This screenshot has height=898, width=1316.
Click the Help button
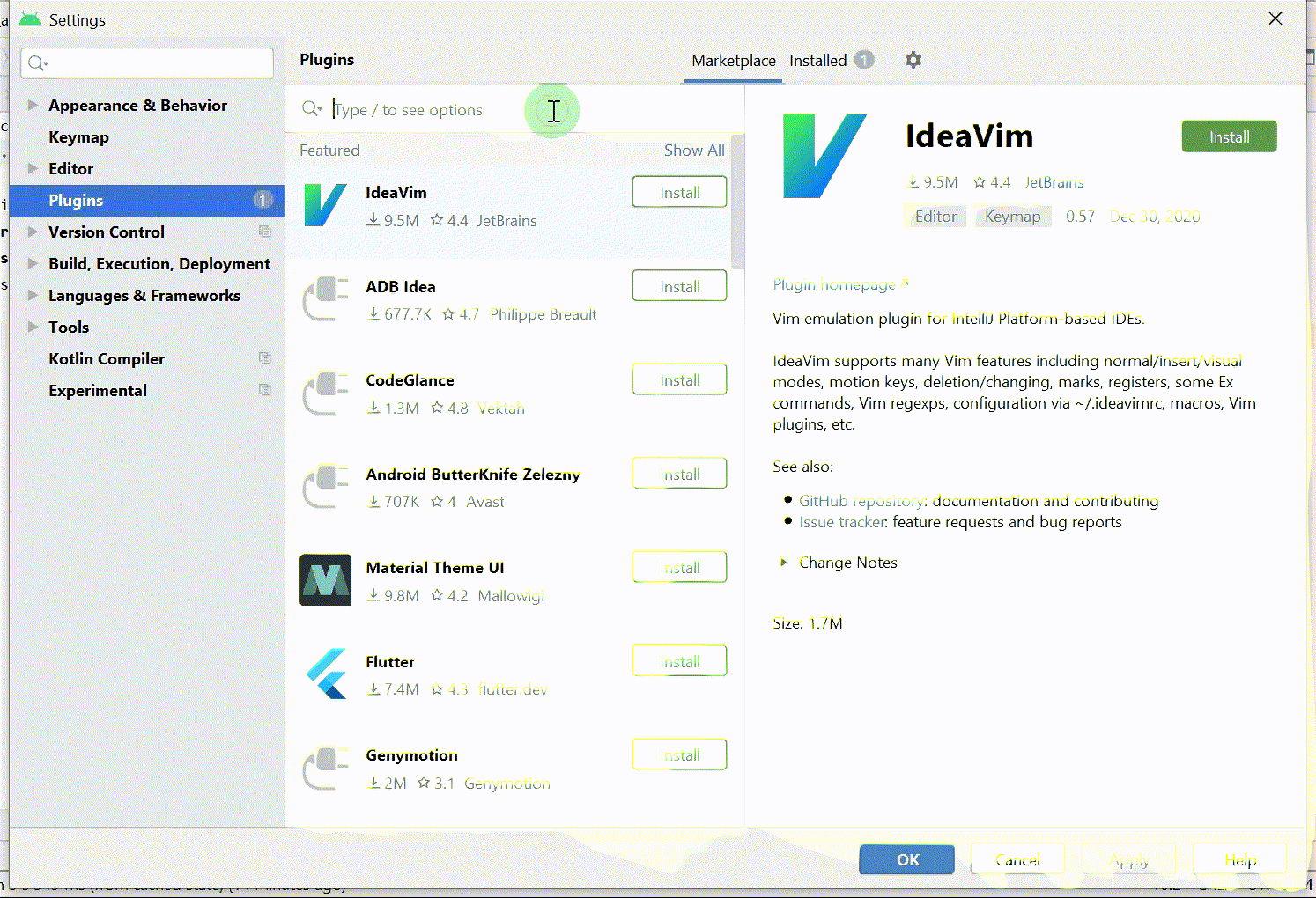[1239, 859]
